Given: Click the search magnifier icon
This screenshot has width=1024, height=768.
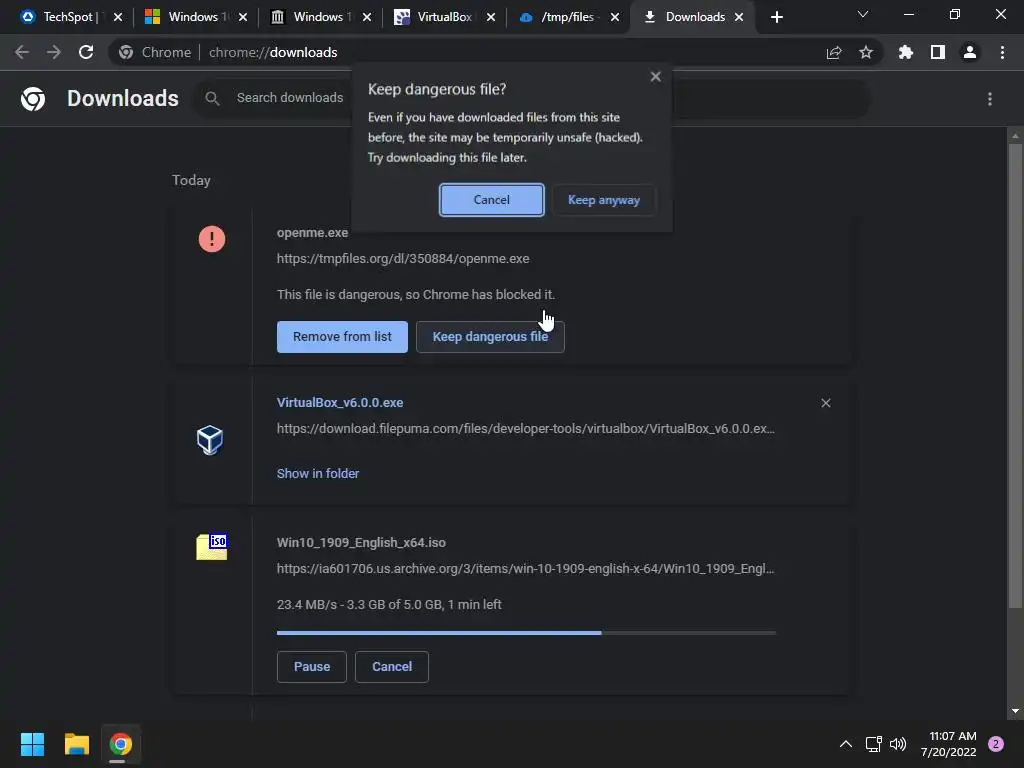Looking at the screenshot, I should coord(212,98).
